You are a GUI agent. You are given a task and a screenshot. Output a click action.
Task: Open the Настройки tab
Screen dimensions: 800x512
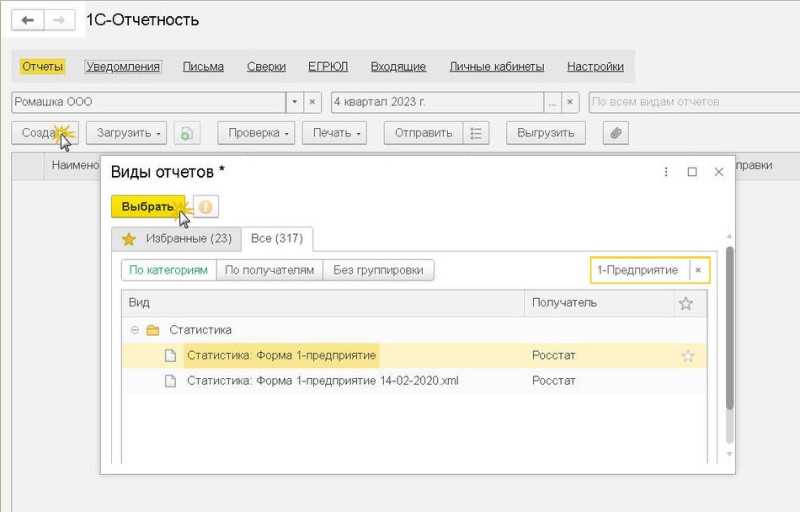[x=595, y=67]
